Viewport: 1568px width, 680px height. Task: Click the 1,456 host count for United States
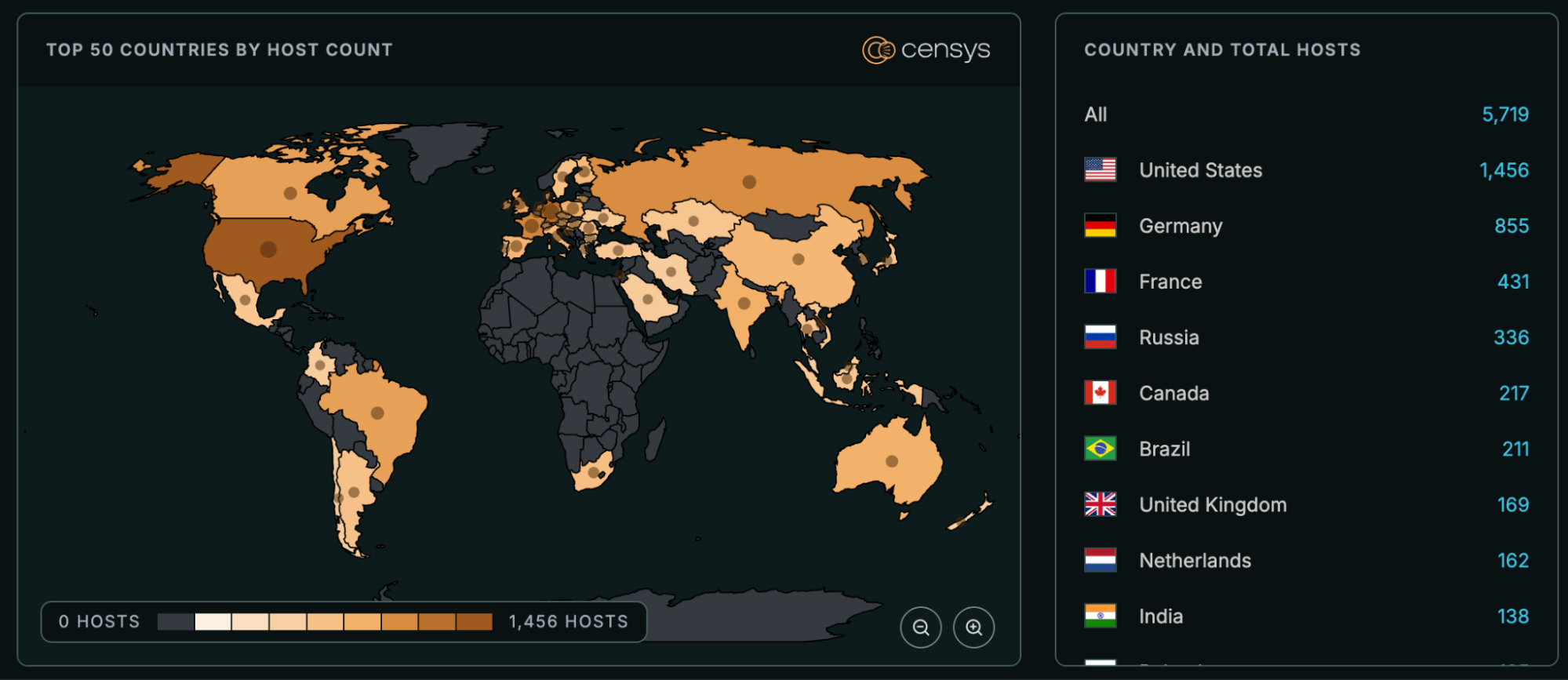click(1504, 170)
